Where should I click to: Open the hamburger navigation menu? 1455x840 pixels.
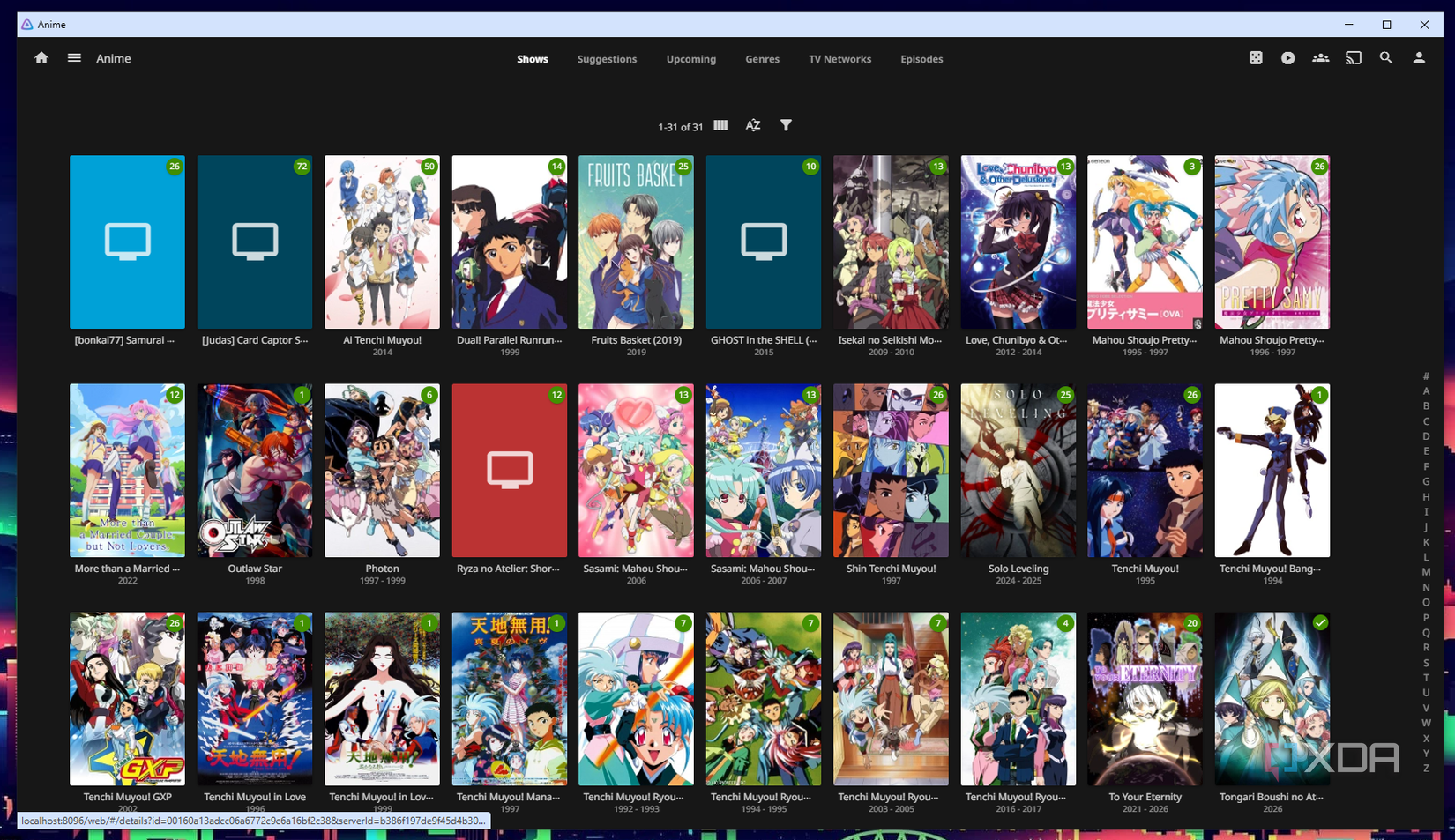pyautogui.click(x=74, y=58)
